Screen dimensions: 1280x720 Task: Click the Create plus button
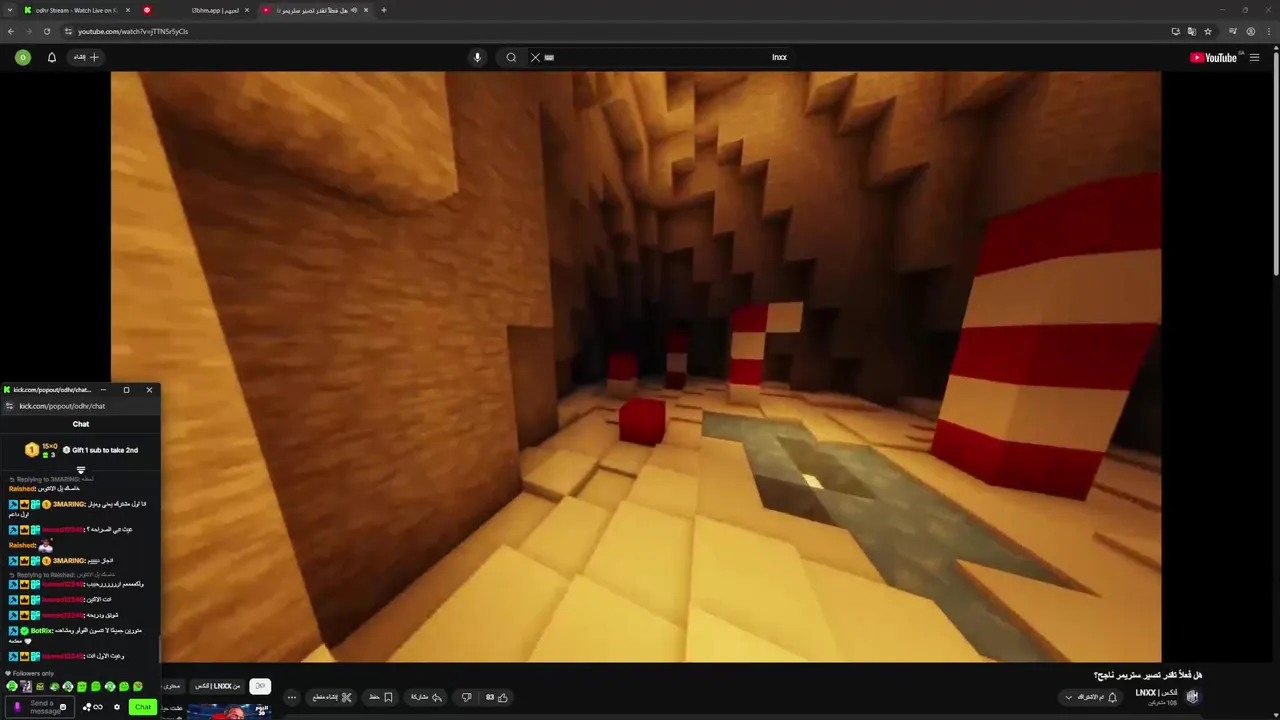[x=86, y=57]
